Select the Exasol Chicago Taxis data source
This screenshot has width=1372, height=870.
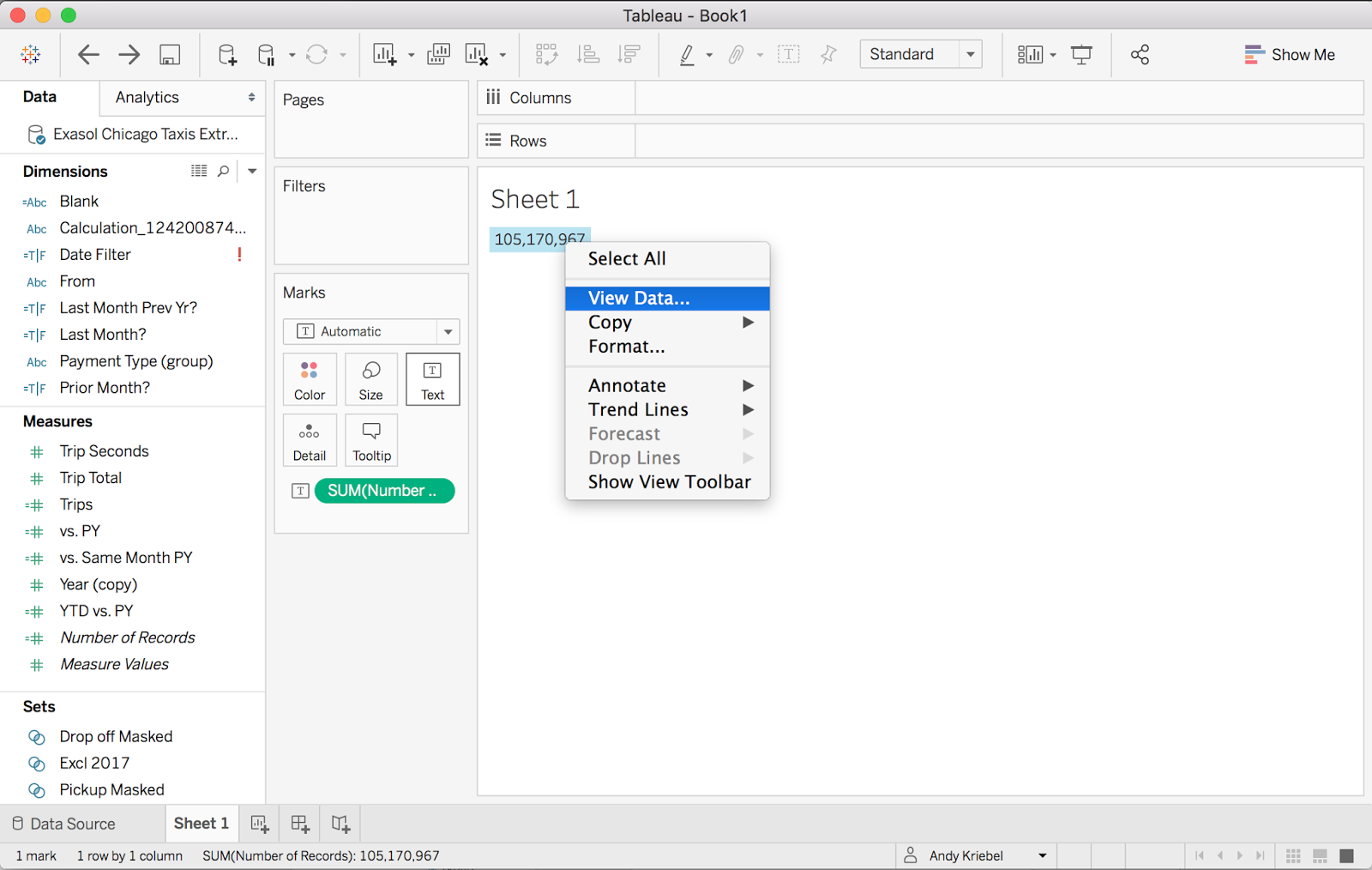click(x=133, y=134)
